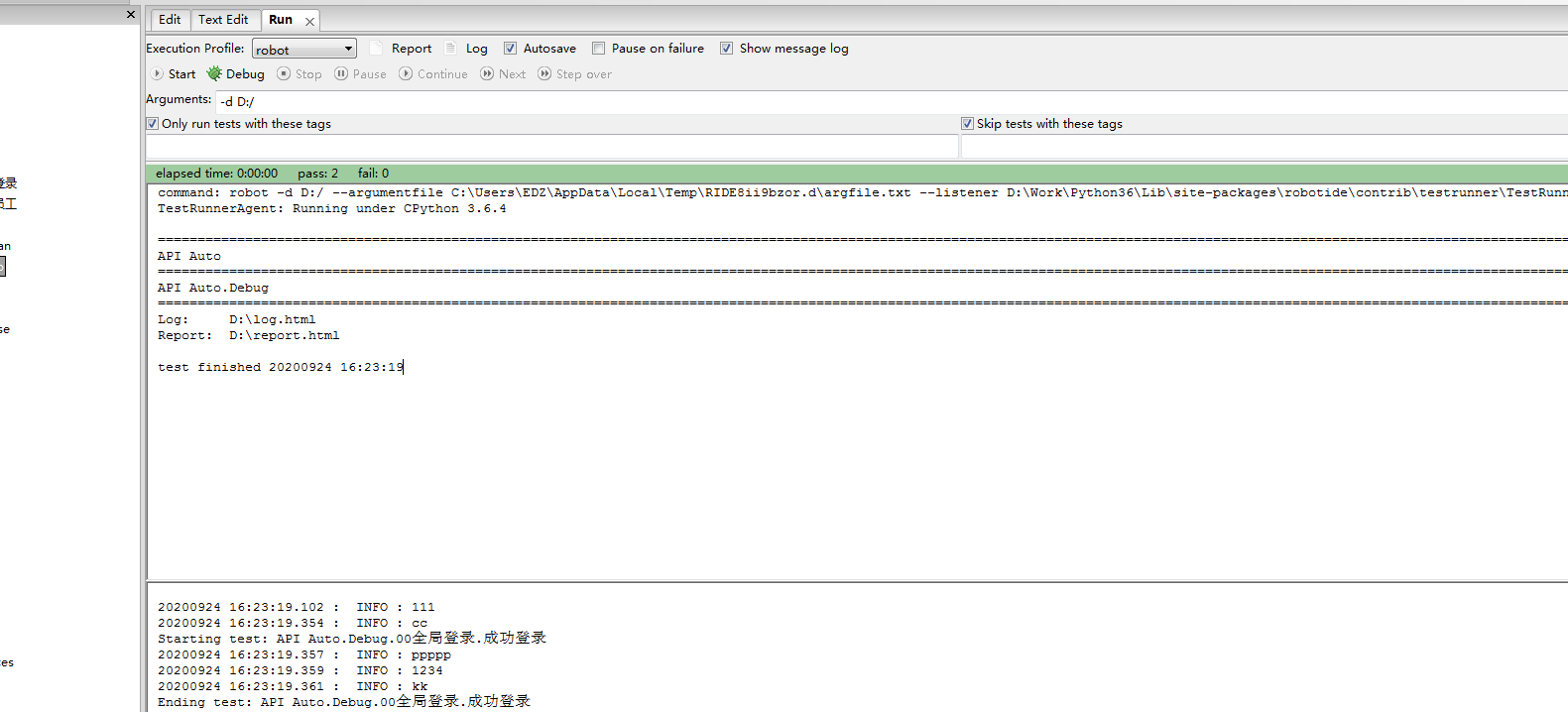Click the 'Starting test' message log line
The width and height of the screenshot is (1568, 712).
click(x=352, y=639)
